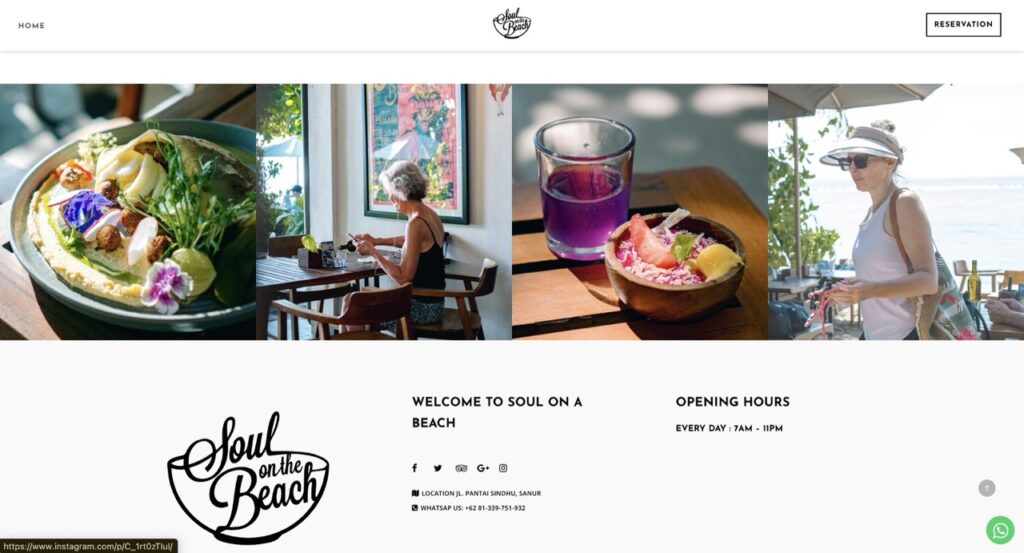Click the gray back-to-top arrow button
The height and width of the screenshot is (553, 1024).
986,488
